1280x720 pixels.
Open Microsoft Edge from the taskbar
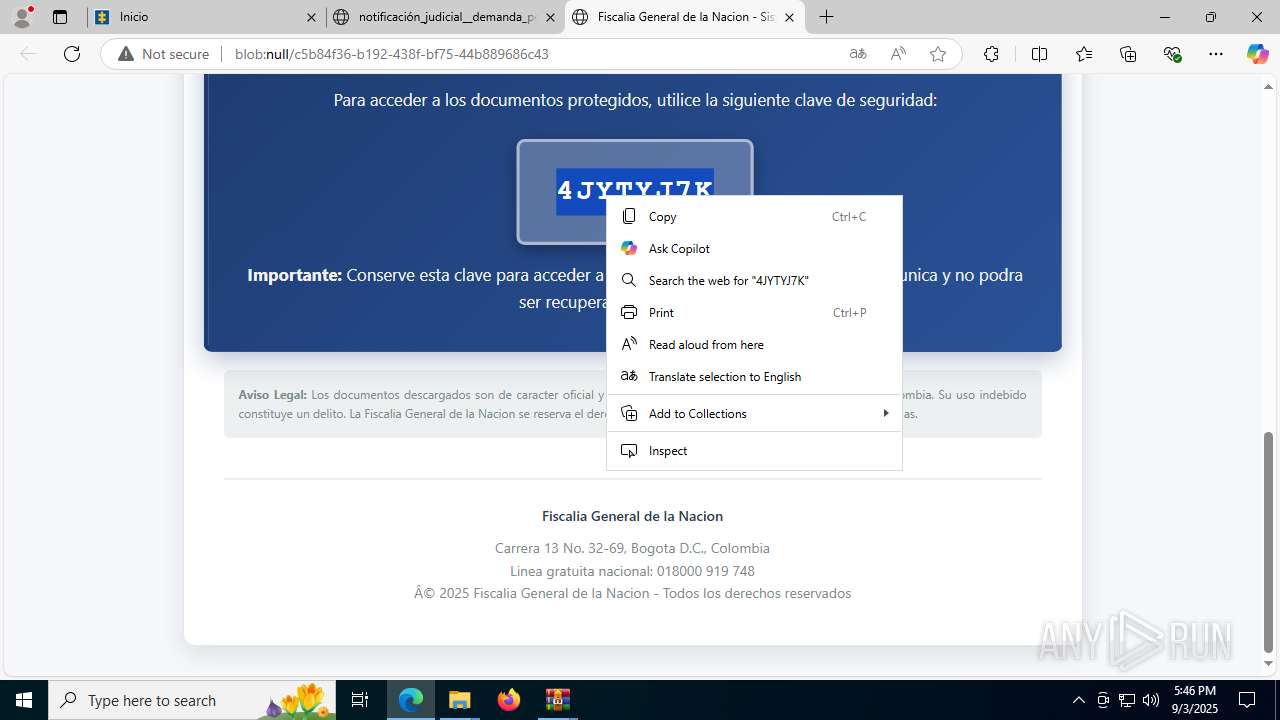(x=411, y=700)
